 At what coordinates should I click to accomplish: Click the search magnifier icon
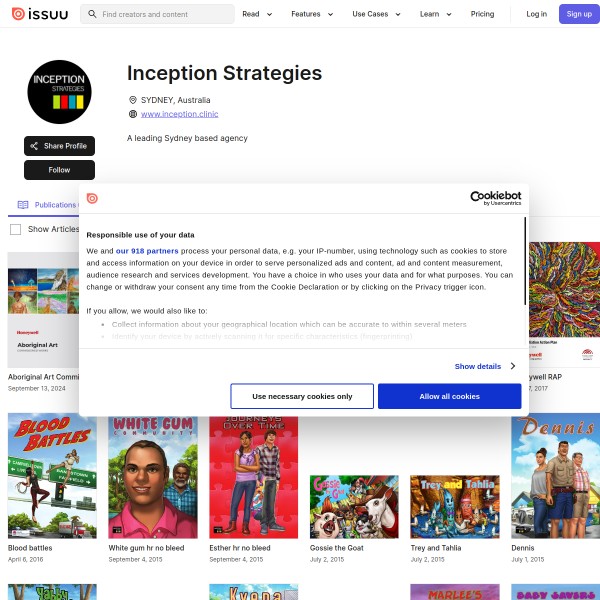[92, 14]
